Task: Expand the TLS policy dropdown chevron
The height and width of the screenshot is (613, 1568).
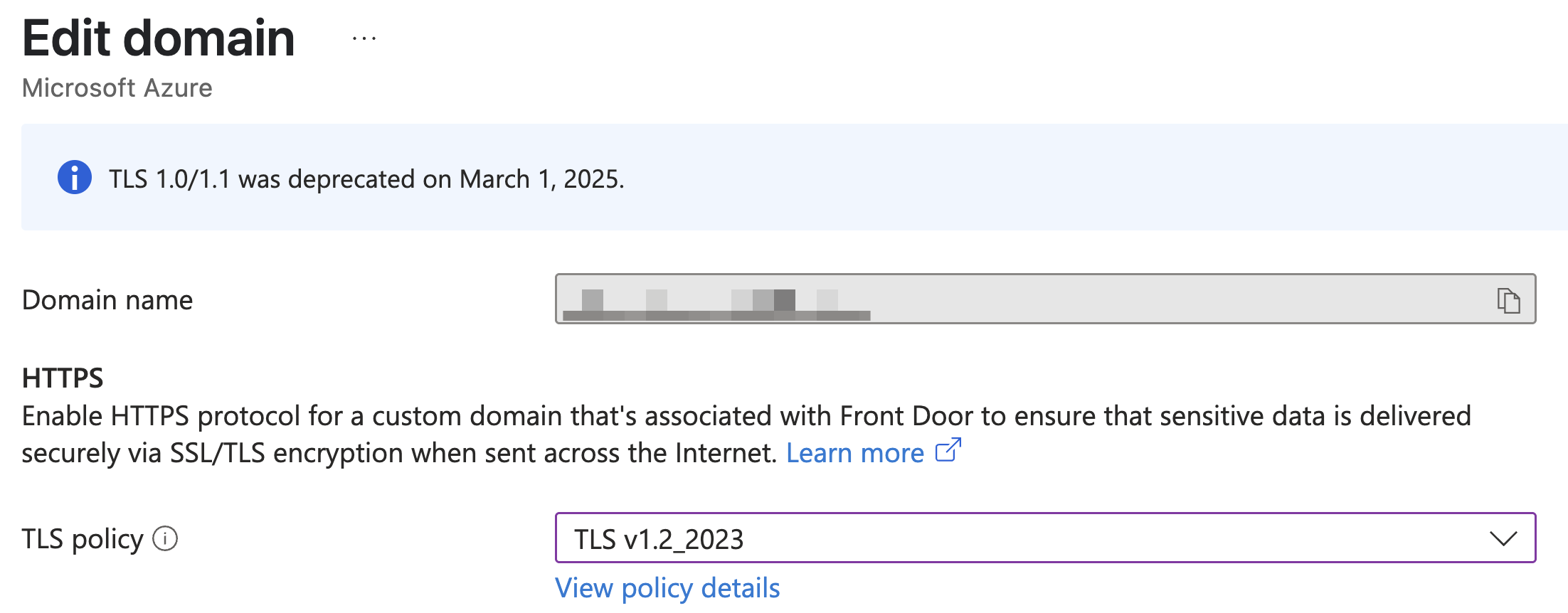Action: [x=1503, y=538]
